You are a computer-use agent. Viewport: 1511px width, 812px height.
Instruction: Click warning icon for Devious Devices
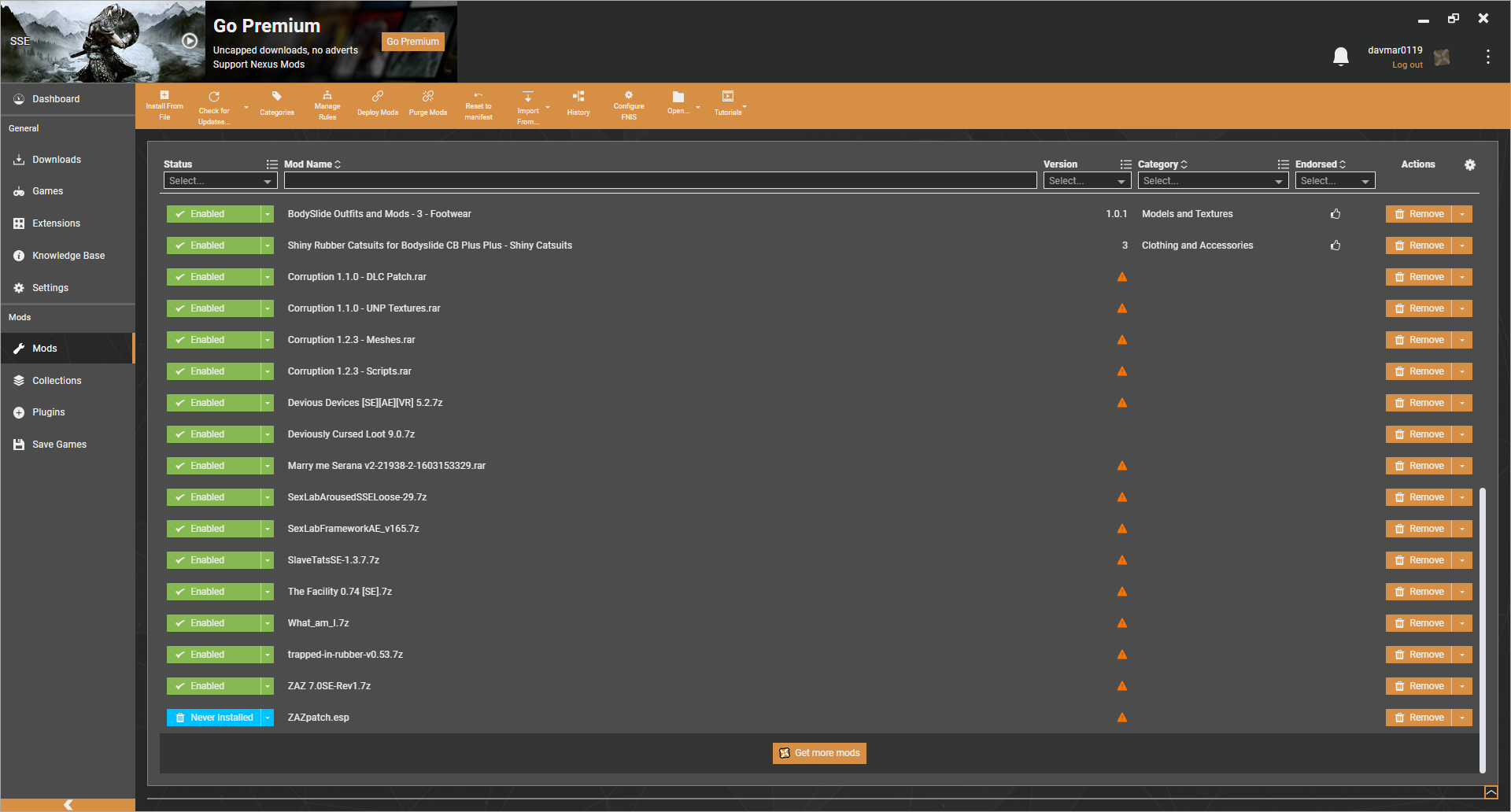[1122, 403]
